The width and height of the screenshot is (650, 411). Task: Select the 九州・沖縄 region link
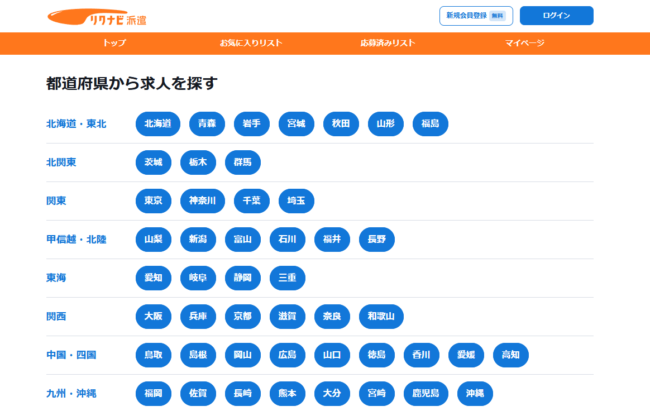pos(71,393)
